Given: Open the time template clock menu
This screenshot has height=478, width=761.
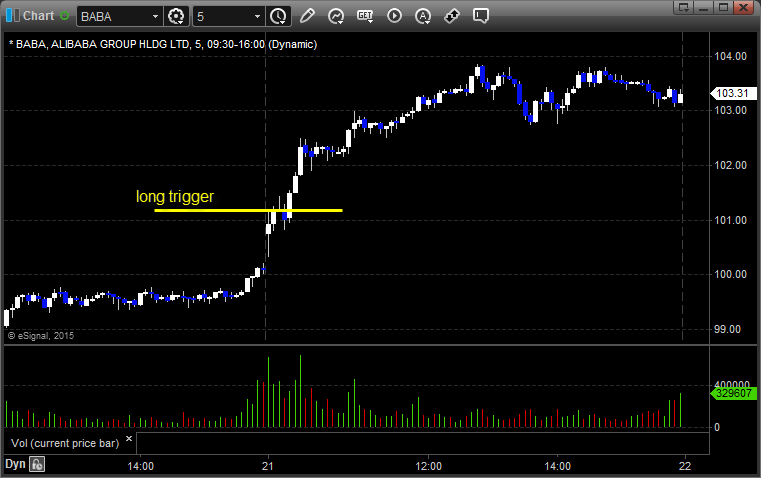Looking at the screenshot, I should point(278,16).
